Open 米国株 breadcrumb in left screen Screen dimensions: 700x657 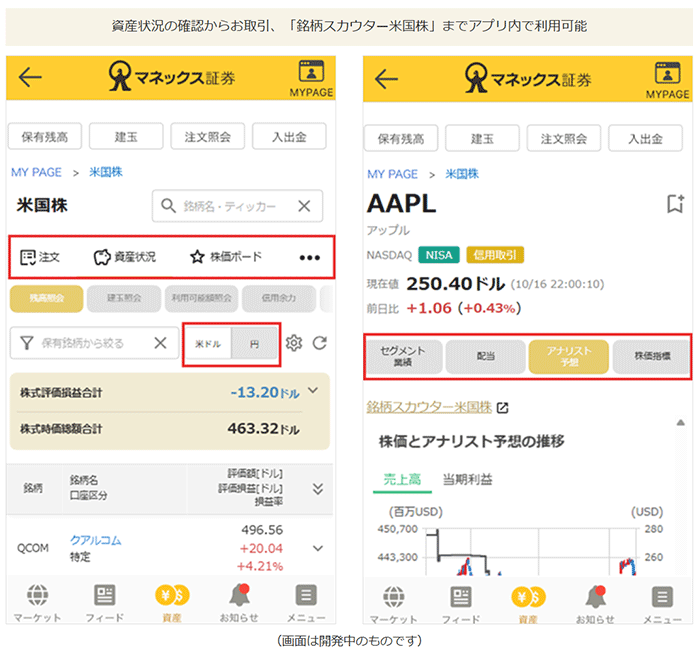(106, 172)
